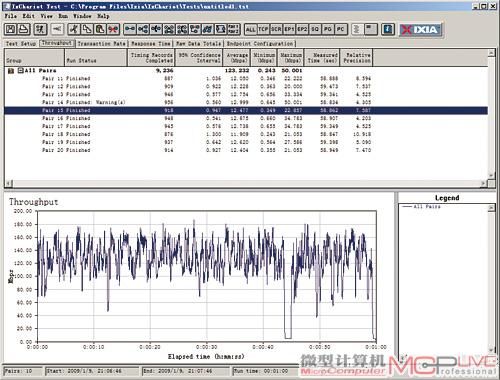Open the Endpoint Configuration tab
Image resolution: width=500 pixels, height=380 pixels.
click(260, 44)
